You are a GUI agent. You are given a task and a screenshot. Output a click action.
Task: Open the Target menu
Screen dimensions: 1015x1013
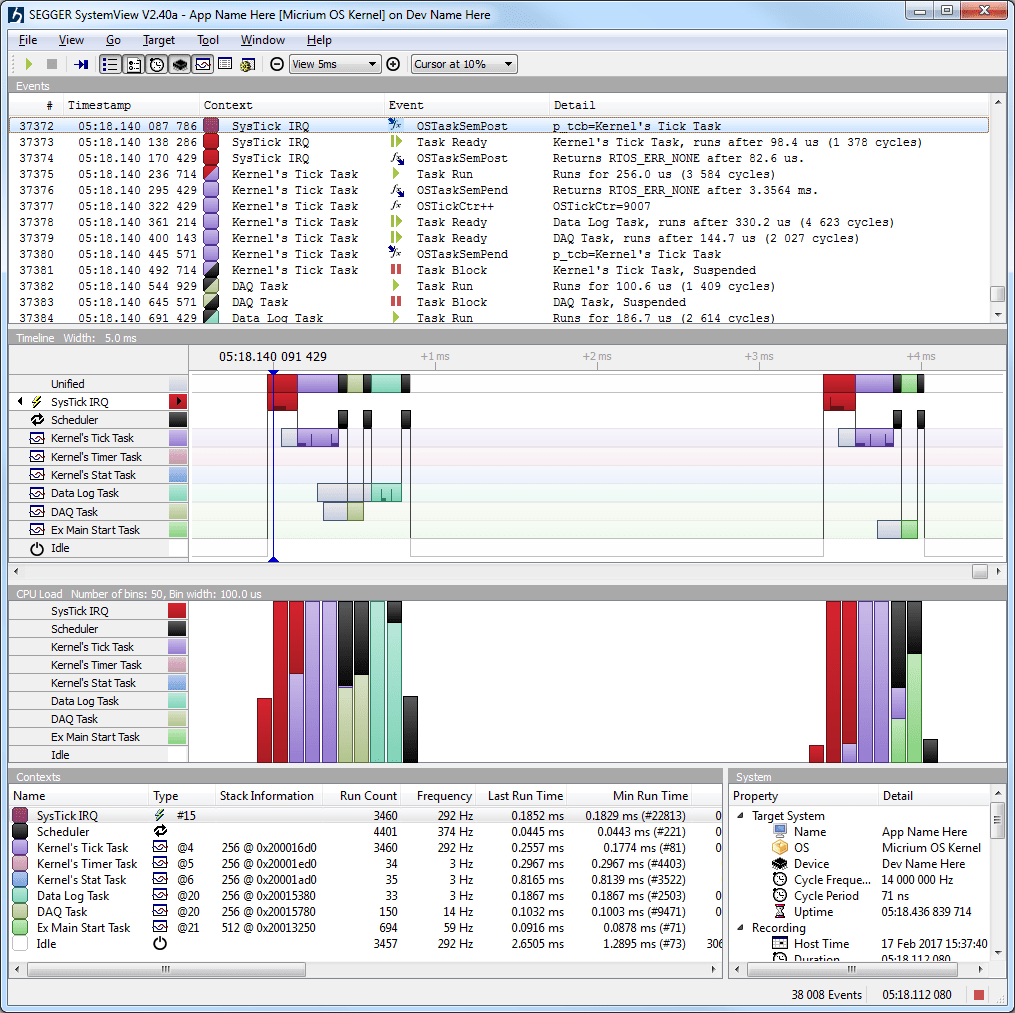158,40
